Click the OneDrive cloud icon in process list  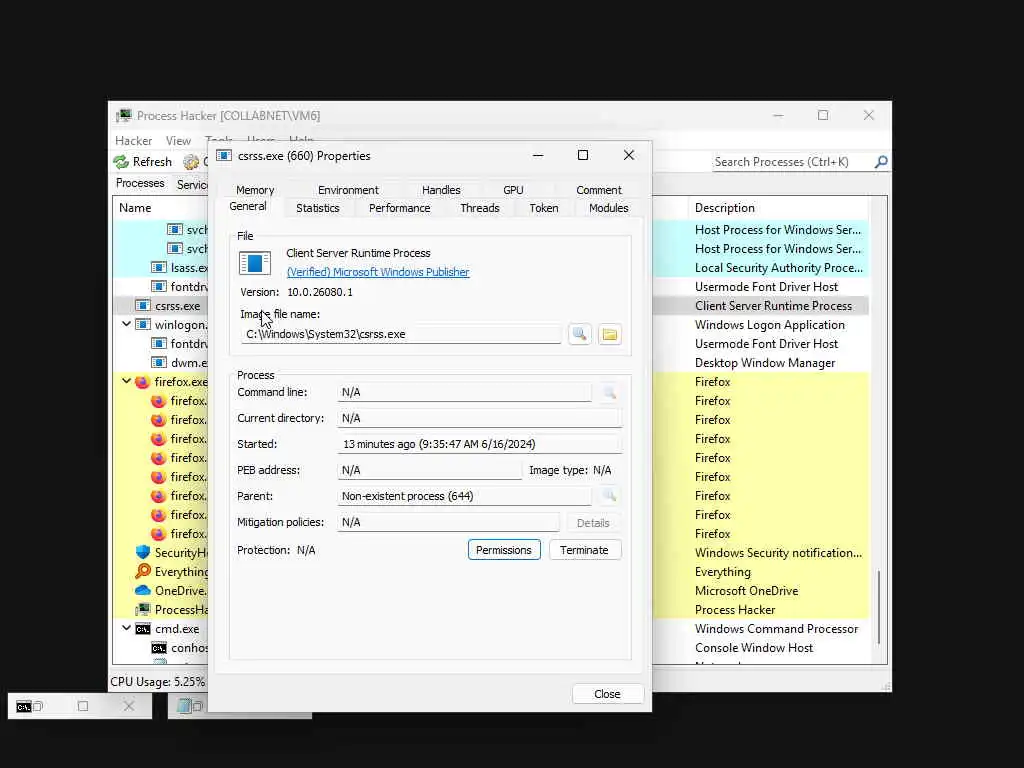(x=142, y=590)
